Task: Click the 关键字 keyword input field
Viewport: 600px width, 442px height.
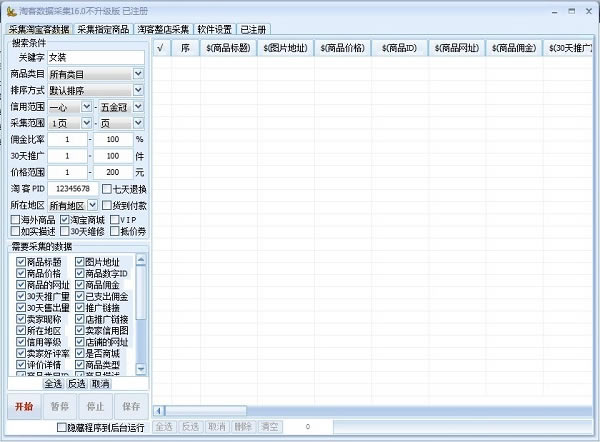Action: 95,57
